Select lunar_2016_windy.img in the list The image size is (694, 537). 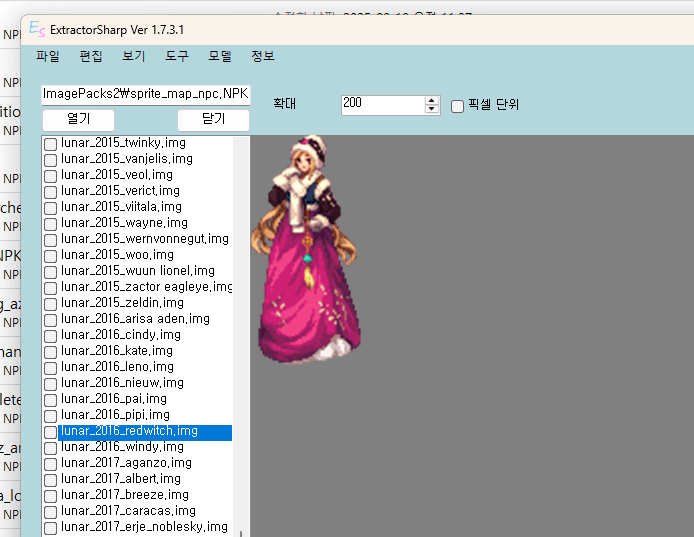[122, 447]
